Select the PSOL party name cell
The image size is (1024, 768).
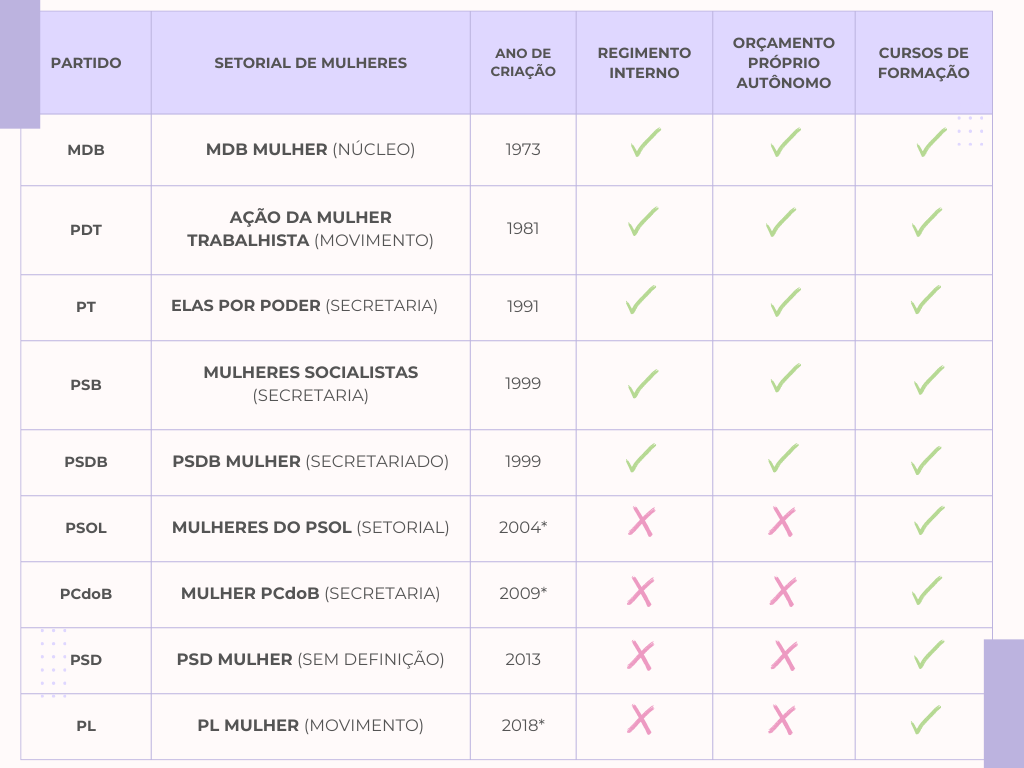click(x=86, y=528)
